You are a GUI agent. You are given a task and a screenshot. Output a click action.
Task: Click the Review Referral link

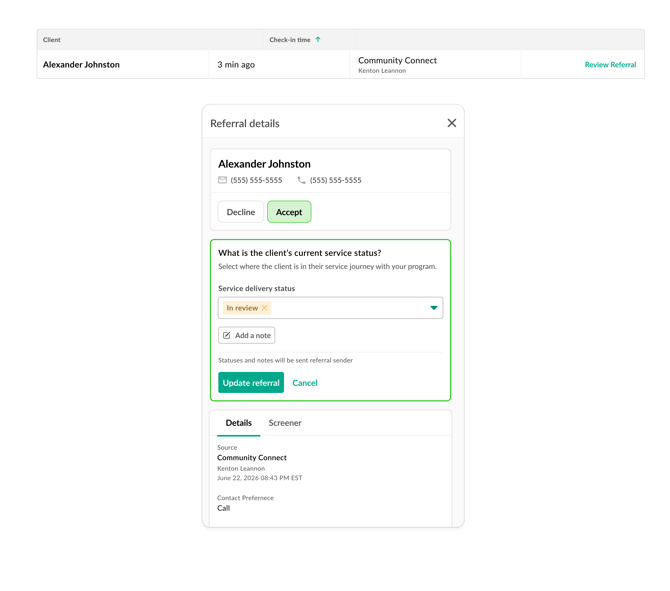[610, 65]
